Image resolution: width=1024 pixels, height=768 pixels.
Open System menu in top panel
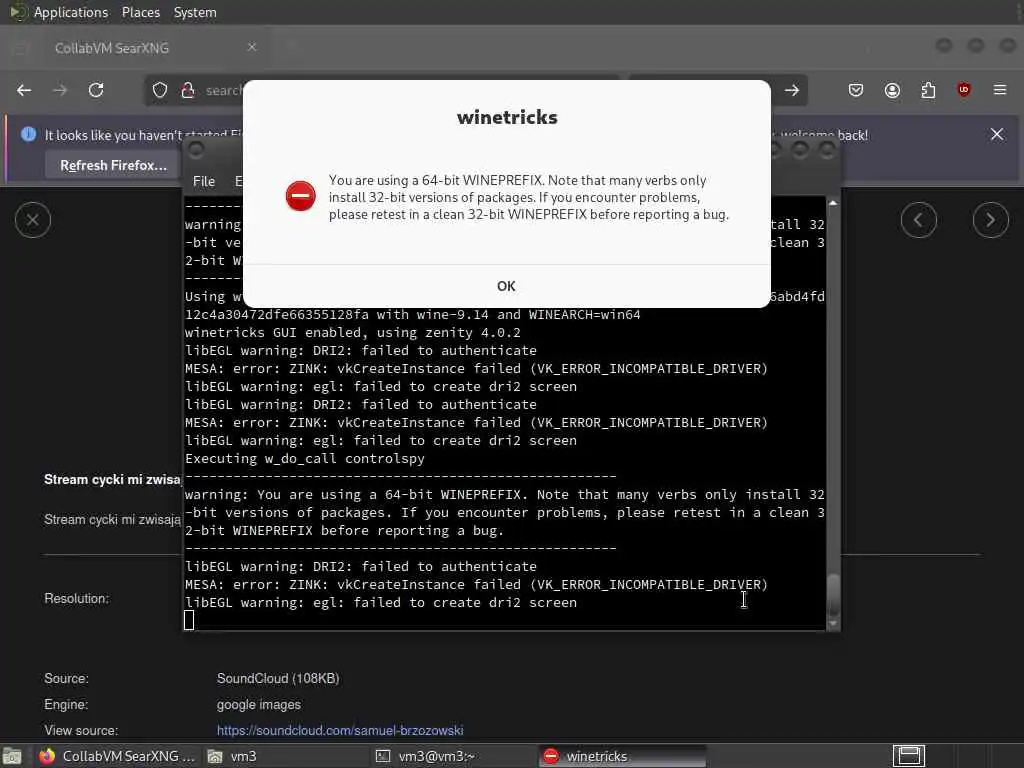pyautogui.click(x=195, y=12)
